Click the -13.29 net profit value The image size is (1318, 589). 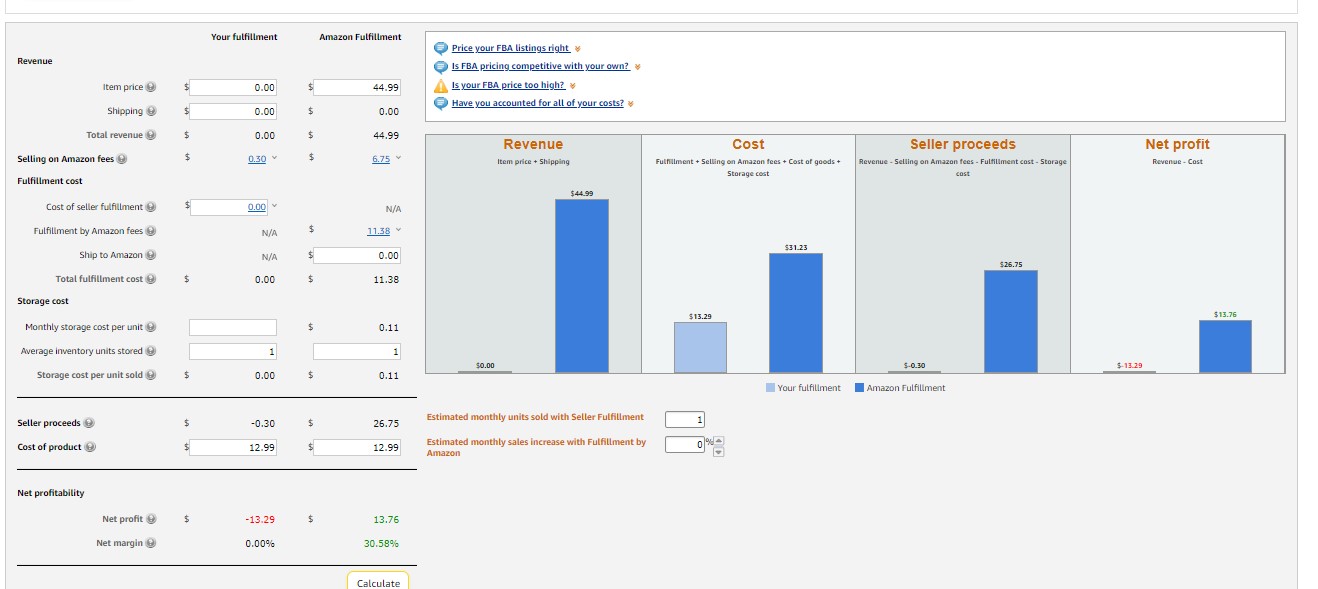[260, 519]
